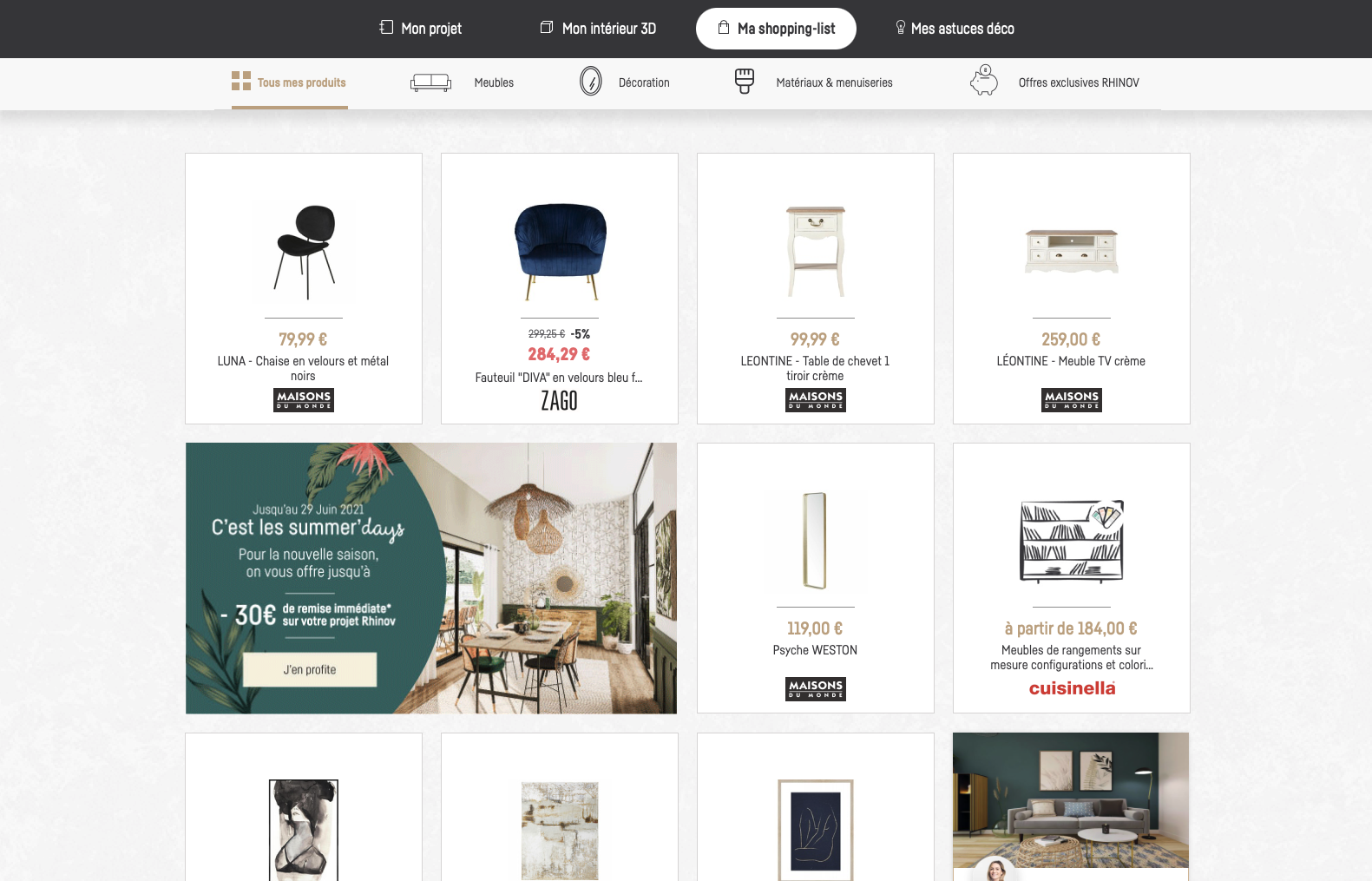Select the paintbrush icon for Matériaux & menuiseries
1372x881 pixels.
[x=745, y=82]
